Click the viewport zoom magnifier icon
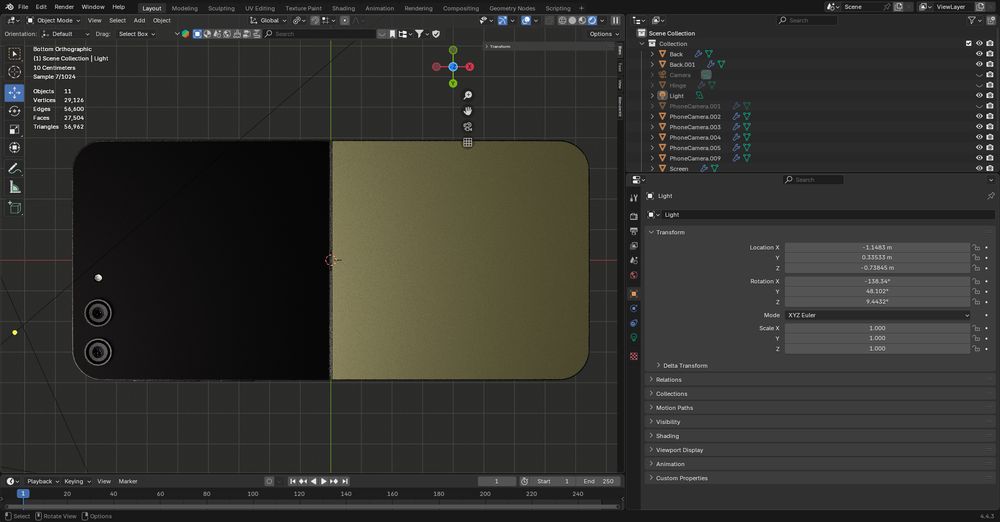 tap(467, 95)
